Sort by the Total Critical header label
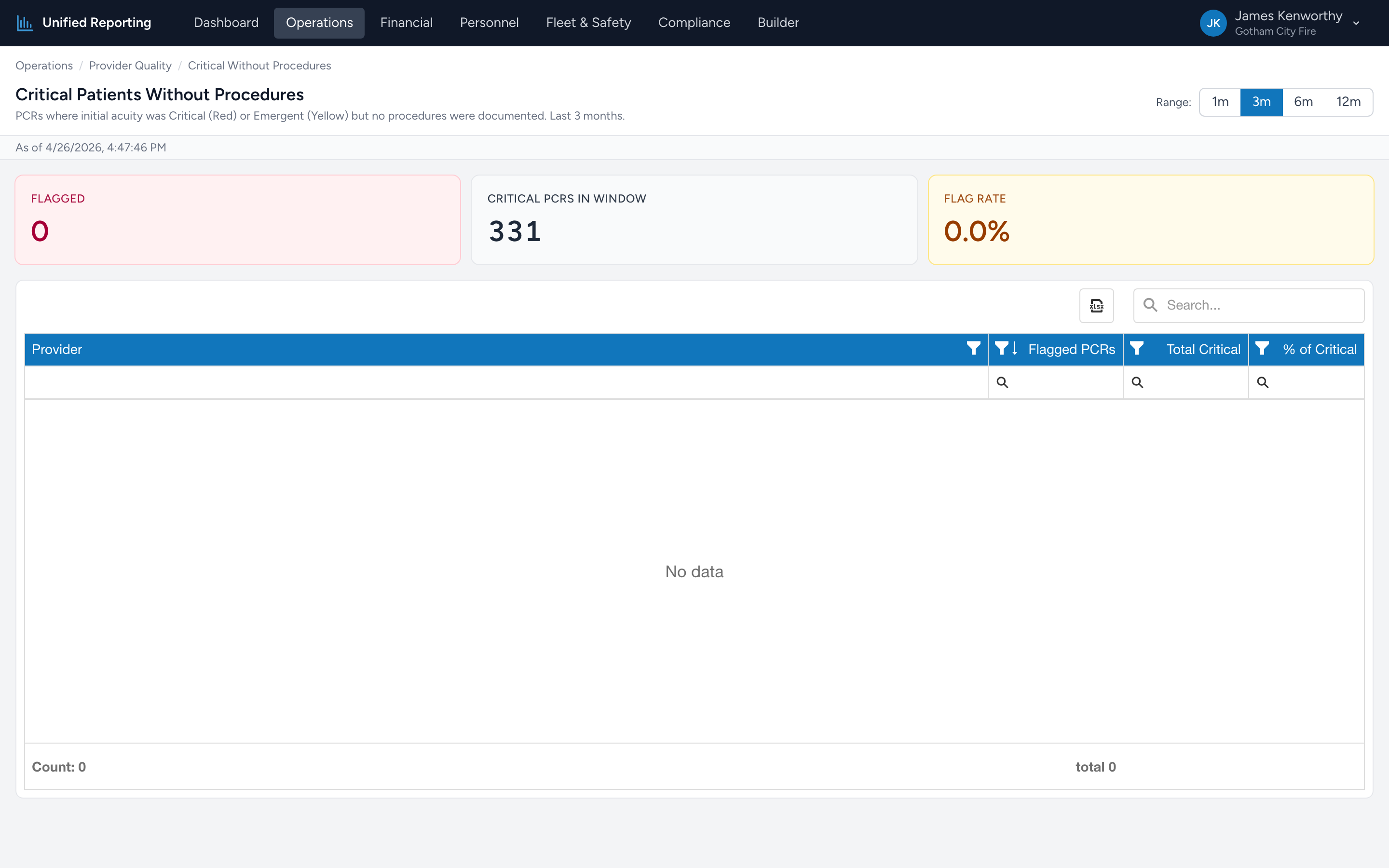The width and height of the screenshot is (1389, 868). (x=1203, y=349)
